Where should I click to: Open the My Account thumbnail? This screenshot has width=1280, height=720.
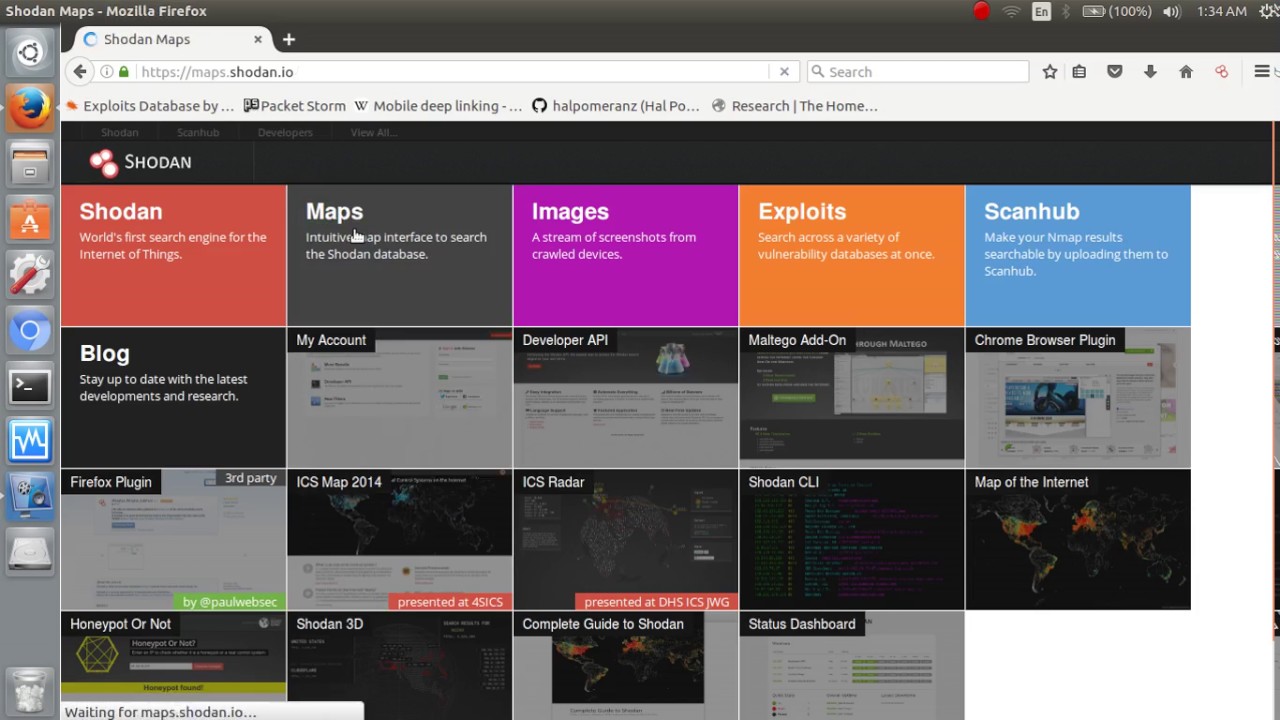coord(399,397)
